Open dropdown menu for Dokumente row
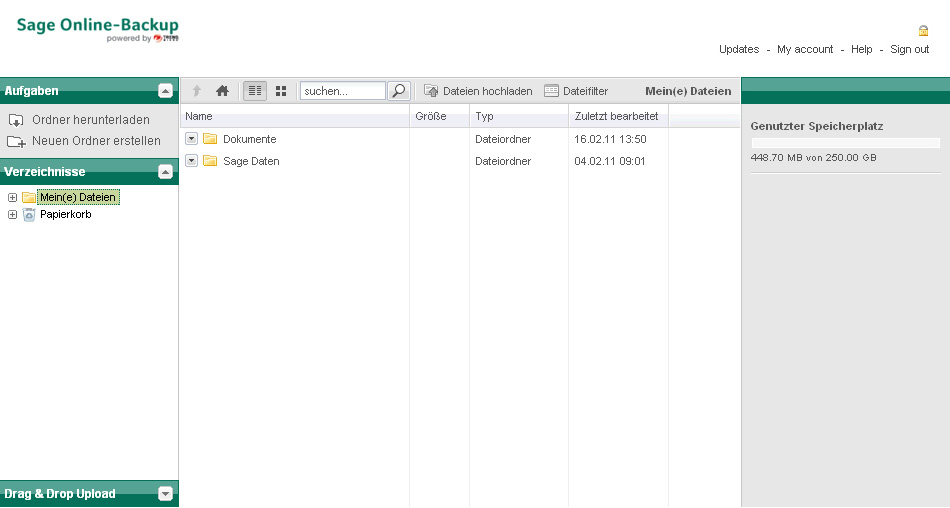Viewport: 950px width, 508px height. [x=191, y=139]
